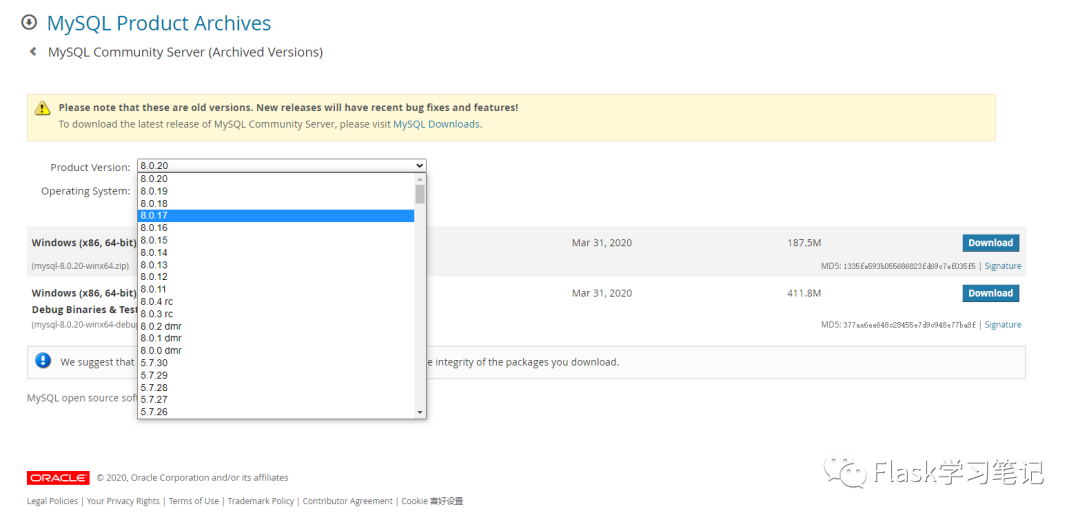The width and height of the screenshot is (1080, 520).
Task: Select version 5.7.30 in the list
Action: click(x=276, y=362)
